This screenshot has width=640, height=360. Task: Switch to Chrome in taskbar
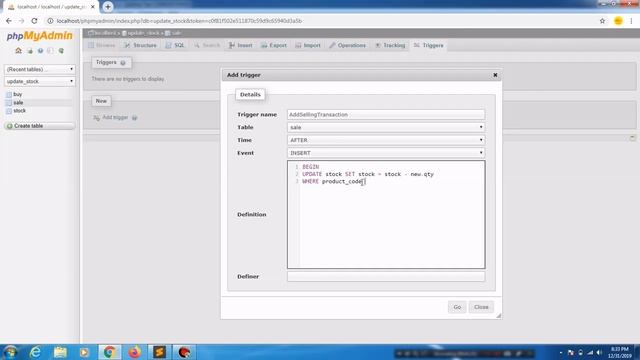click(x=109, y=352)
